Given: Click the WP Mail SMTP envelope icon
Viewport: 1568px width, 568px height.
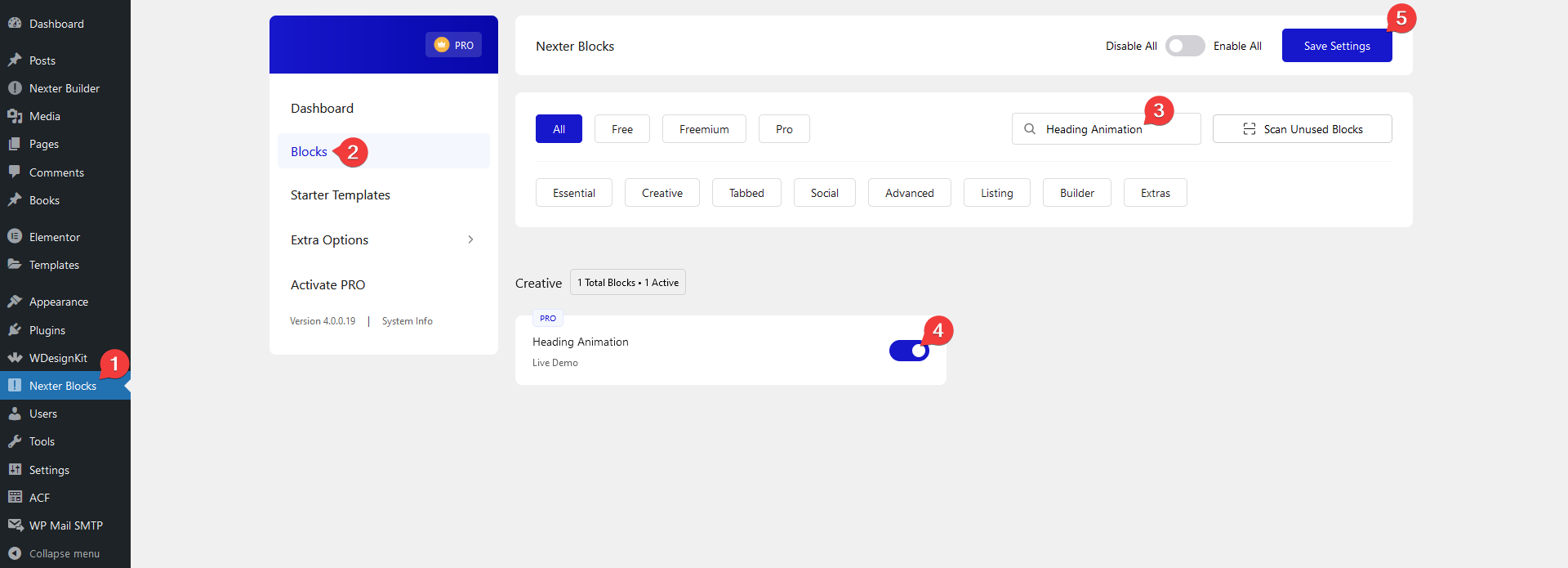Looking at the screenshot, I should [15, 526].
